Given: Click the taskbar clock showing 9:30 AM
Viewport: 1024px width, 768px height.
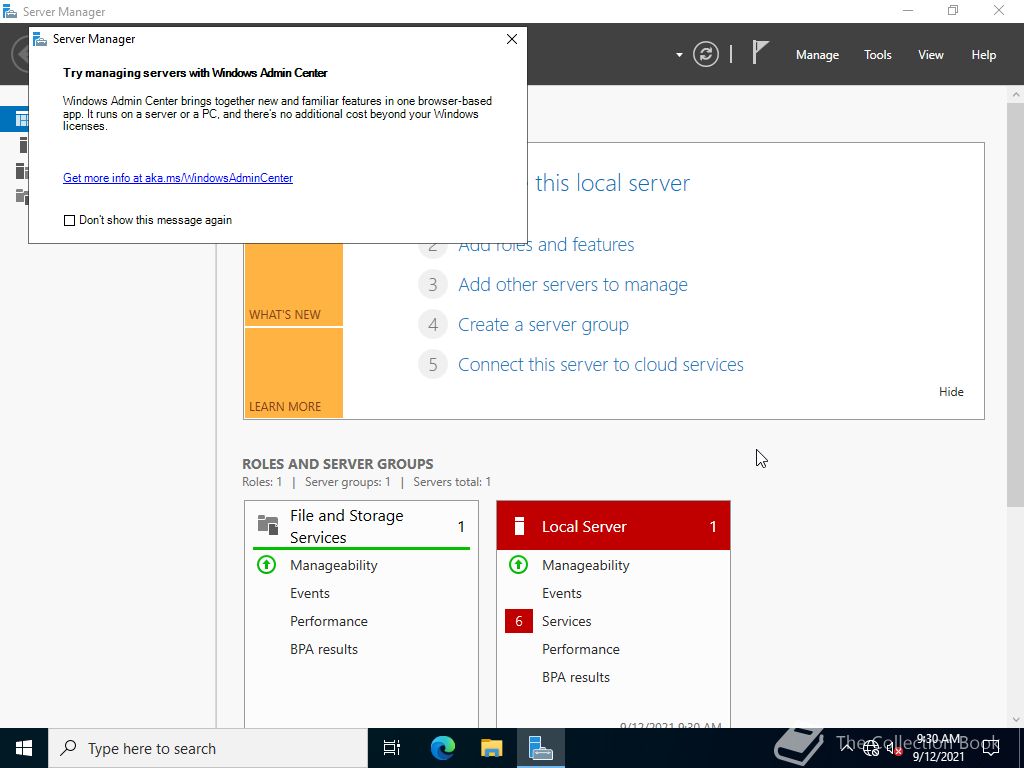Looking at the screenshot, I should pos(938,748).
